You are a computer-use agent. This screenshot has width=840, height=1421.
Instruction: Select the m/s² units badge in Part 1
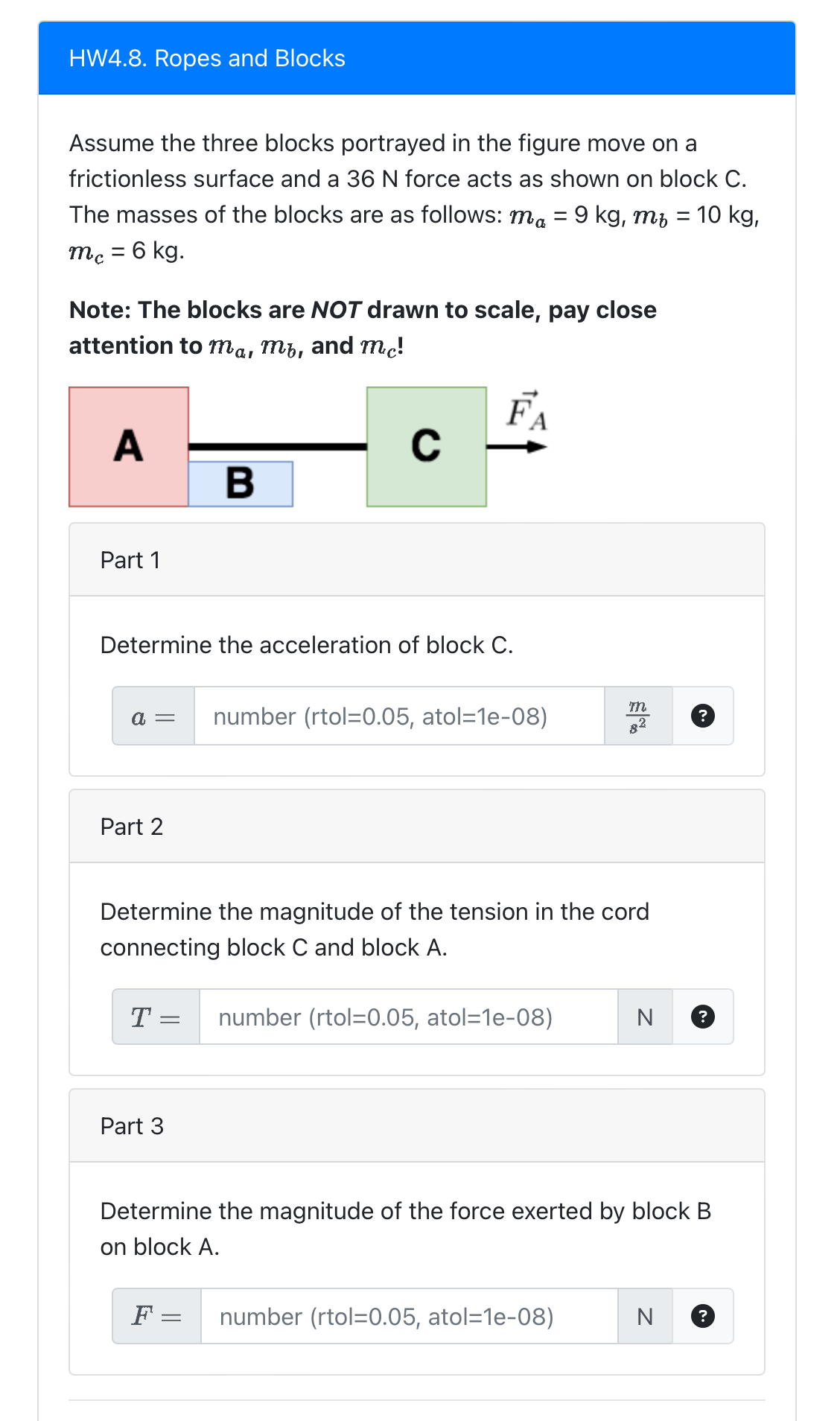click(638, 716)
